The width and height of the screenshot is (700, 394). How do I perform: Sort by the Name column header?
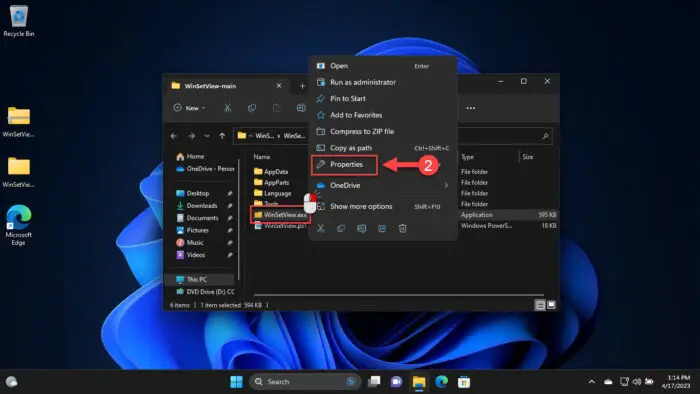[262, 157]
